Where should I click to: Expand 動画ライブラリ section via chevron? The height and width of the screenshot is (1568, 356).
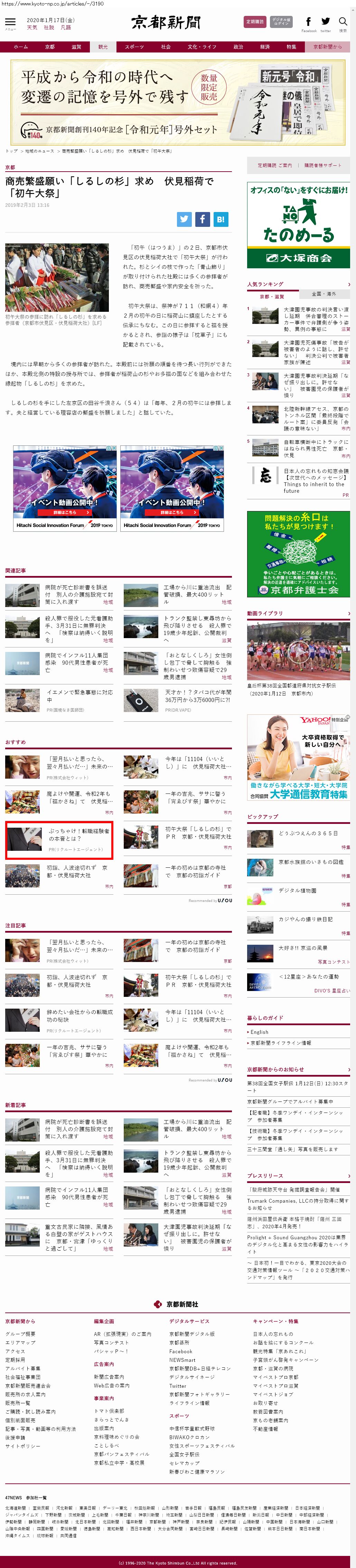(349, 614)
